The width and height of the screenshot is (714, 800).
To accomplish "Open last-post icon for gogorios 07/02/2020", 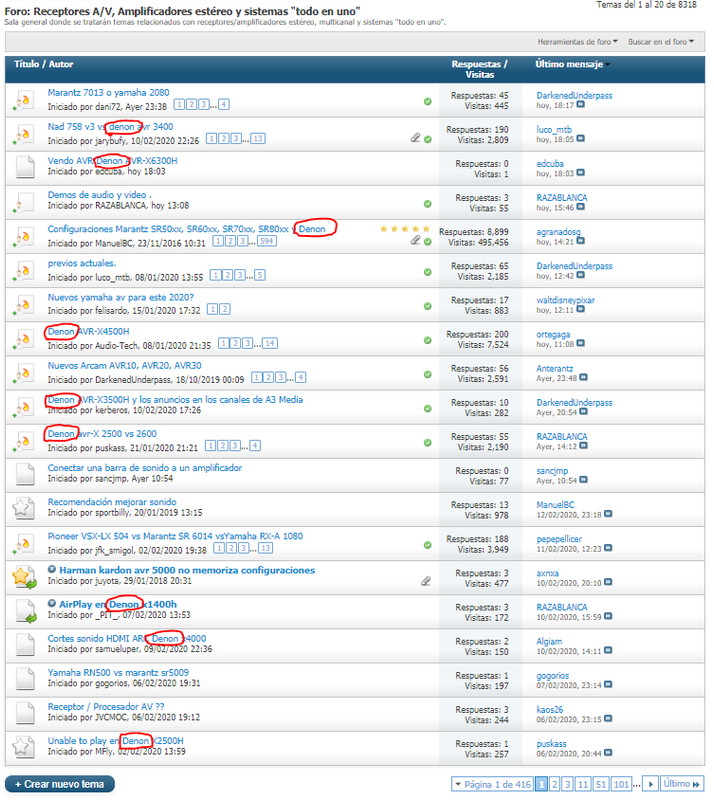I will tap(608, 685).
